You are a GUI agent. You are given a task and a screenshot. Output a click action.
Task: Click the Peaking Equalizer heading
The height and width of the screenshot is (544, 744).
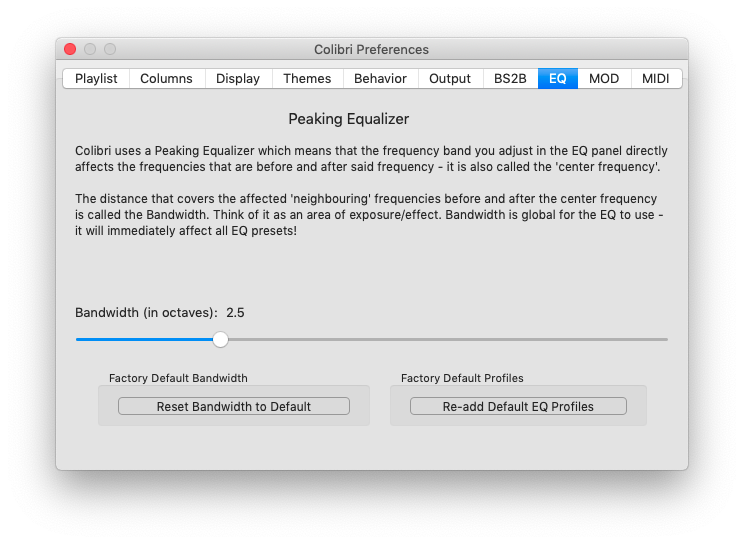click(349, 119)
